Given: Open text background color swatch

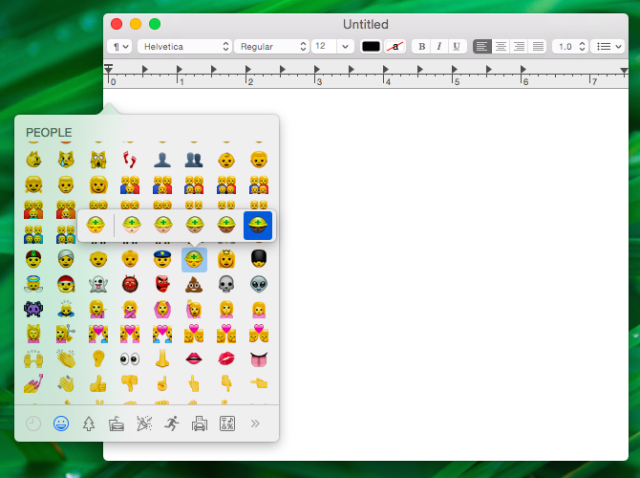Looking at the screenshot, I should pos(395,47).
